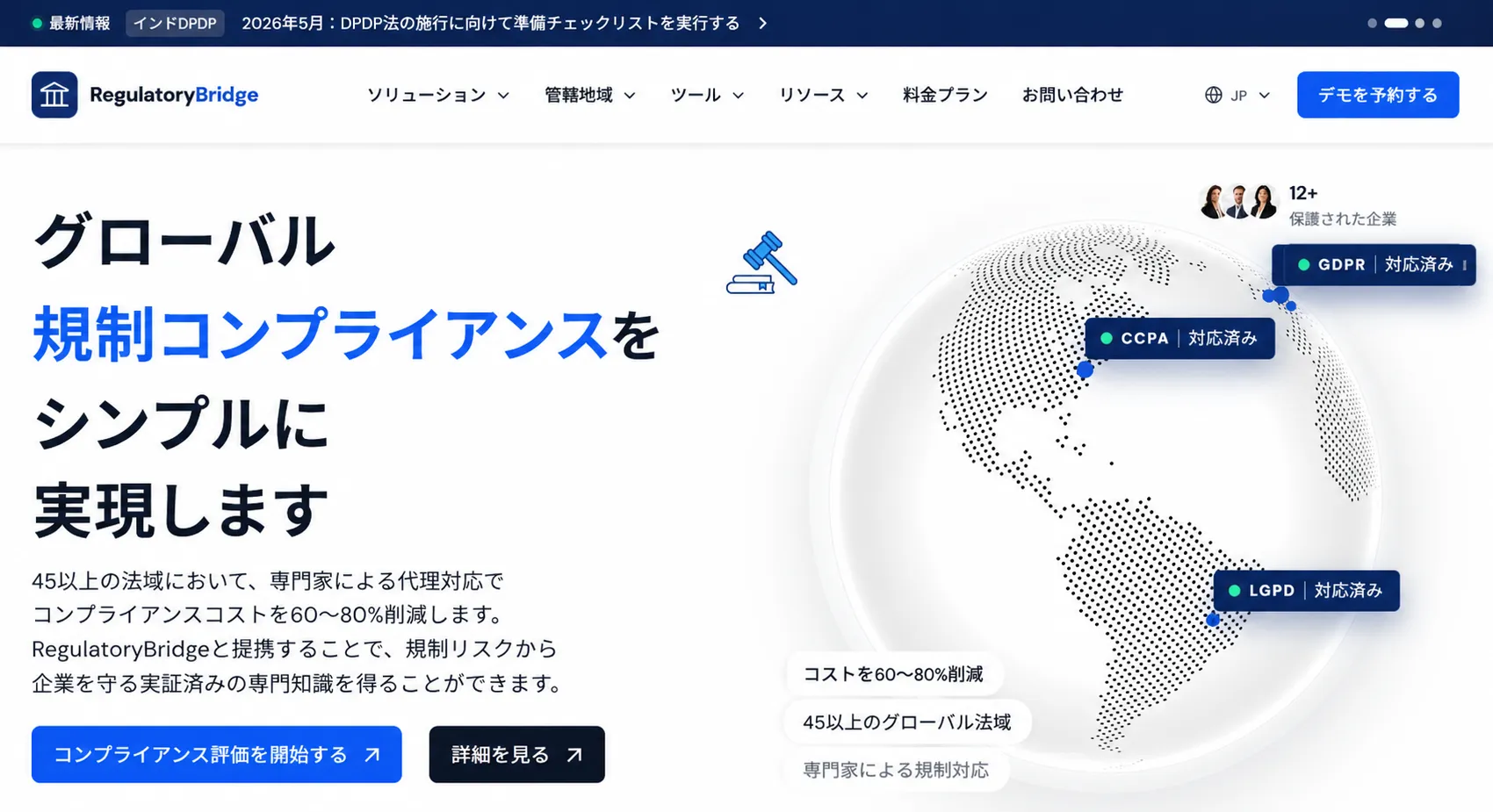Click the コストを60〜80%削減 pill
This screenshot has height=812, width=1493.
coord(894,674)
